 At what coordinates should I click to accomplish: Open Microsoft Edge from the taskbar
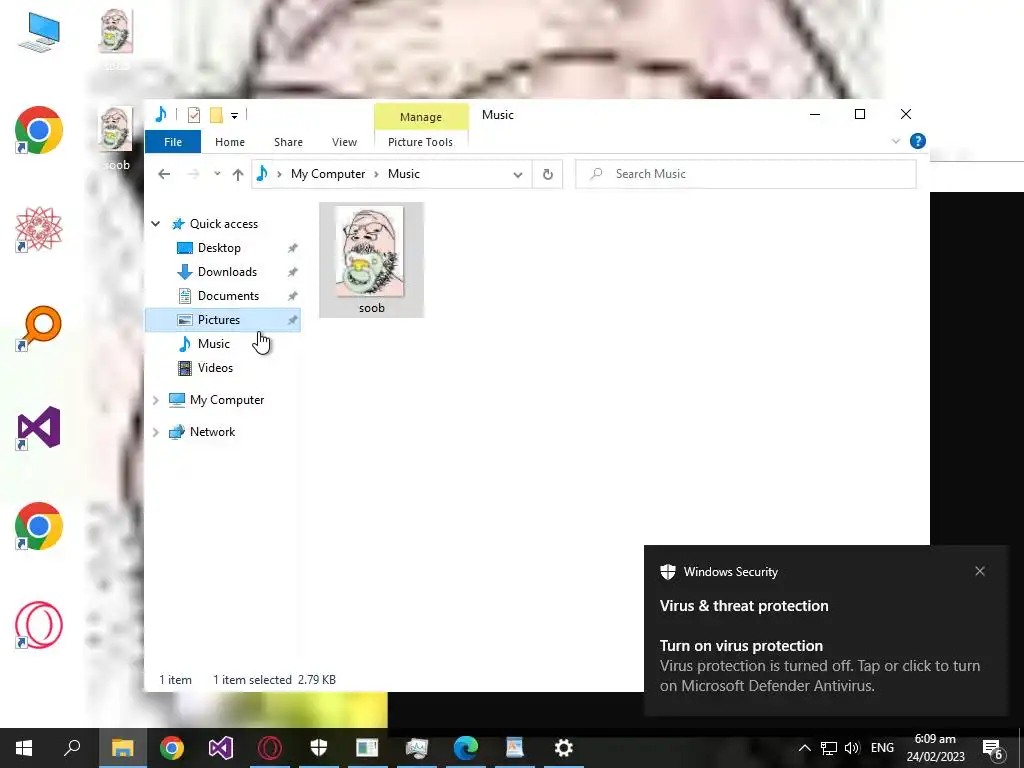pyautogui.click(x=466, y=748)
